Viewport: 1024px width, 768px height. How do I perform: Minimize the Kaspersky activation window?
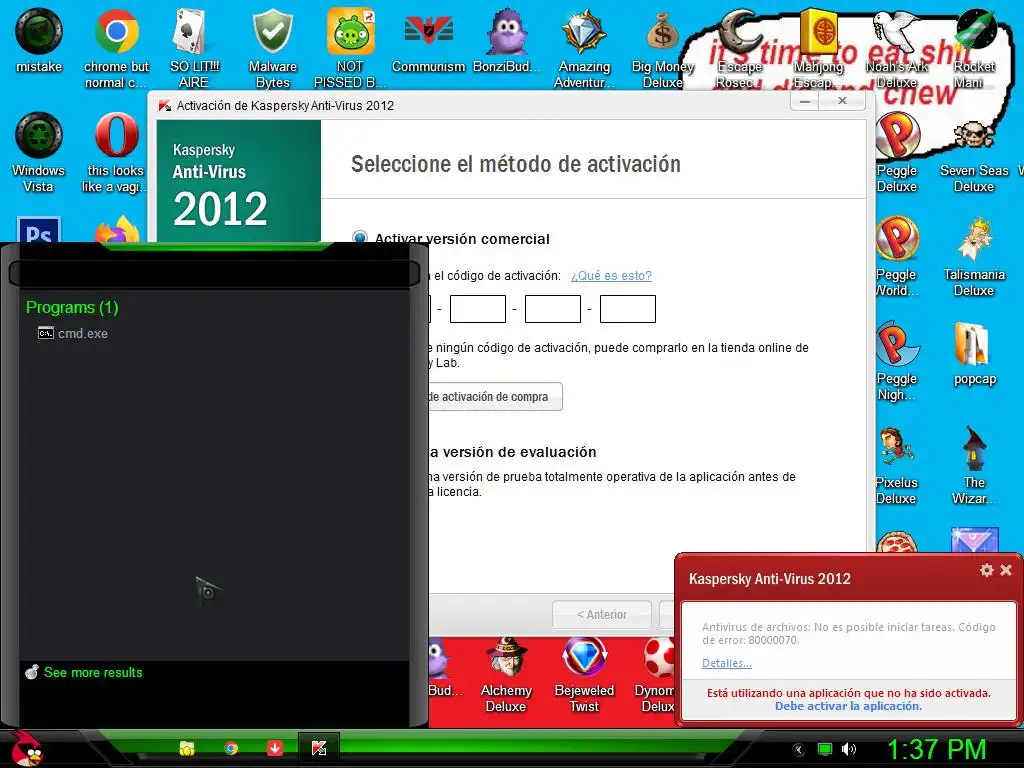click(x=805, y=101)
